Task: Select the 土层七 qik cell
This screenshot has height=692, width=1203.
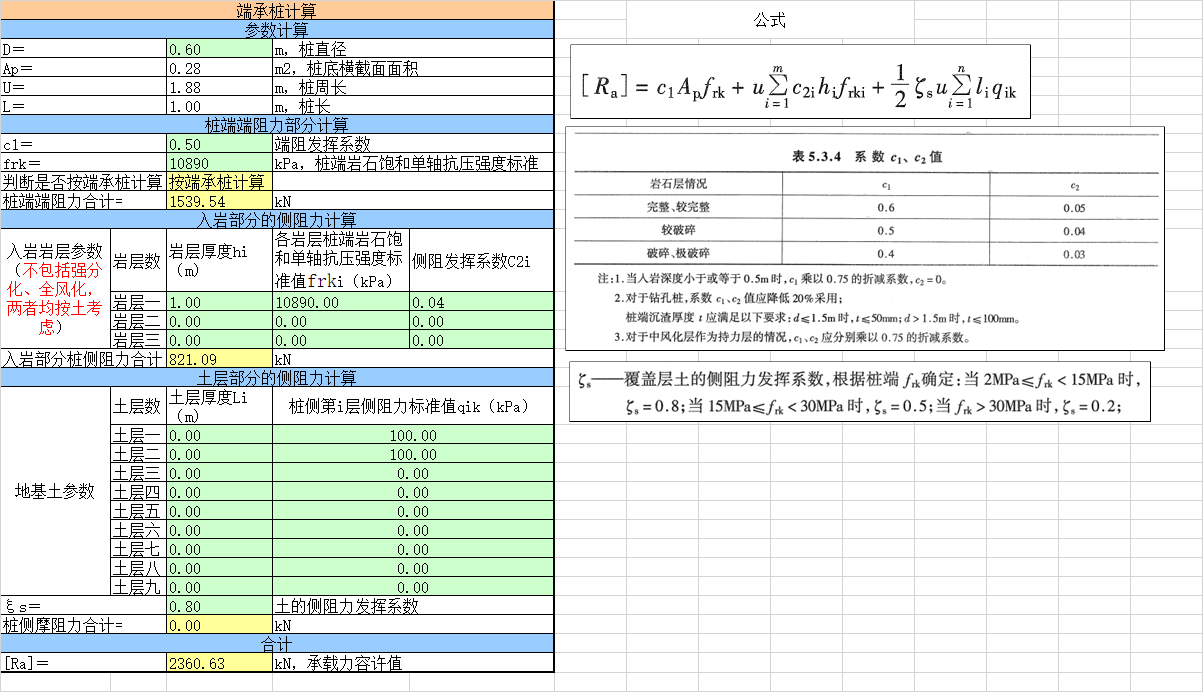Action: [x=413, y=549]
